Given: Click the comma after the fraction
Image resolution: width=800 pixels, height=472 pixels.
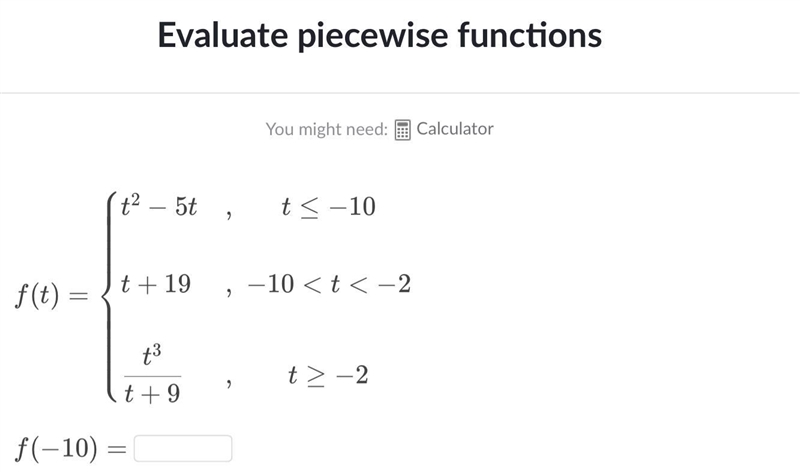Looking at the screenshot, I should click(229, 383).
